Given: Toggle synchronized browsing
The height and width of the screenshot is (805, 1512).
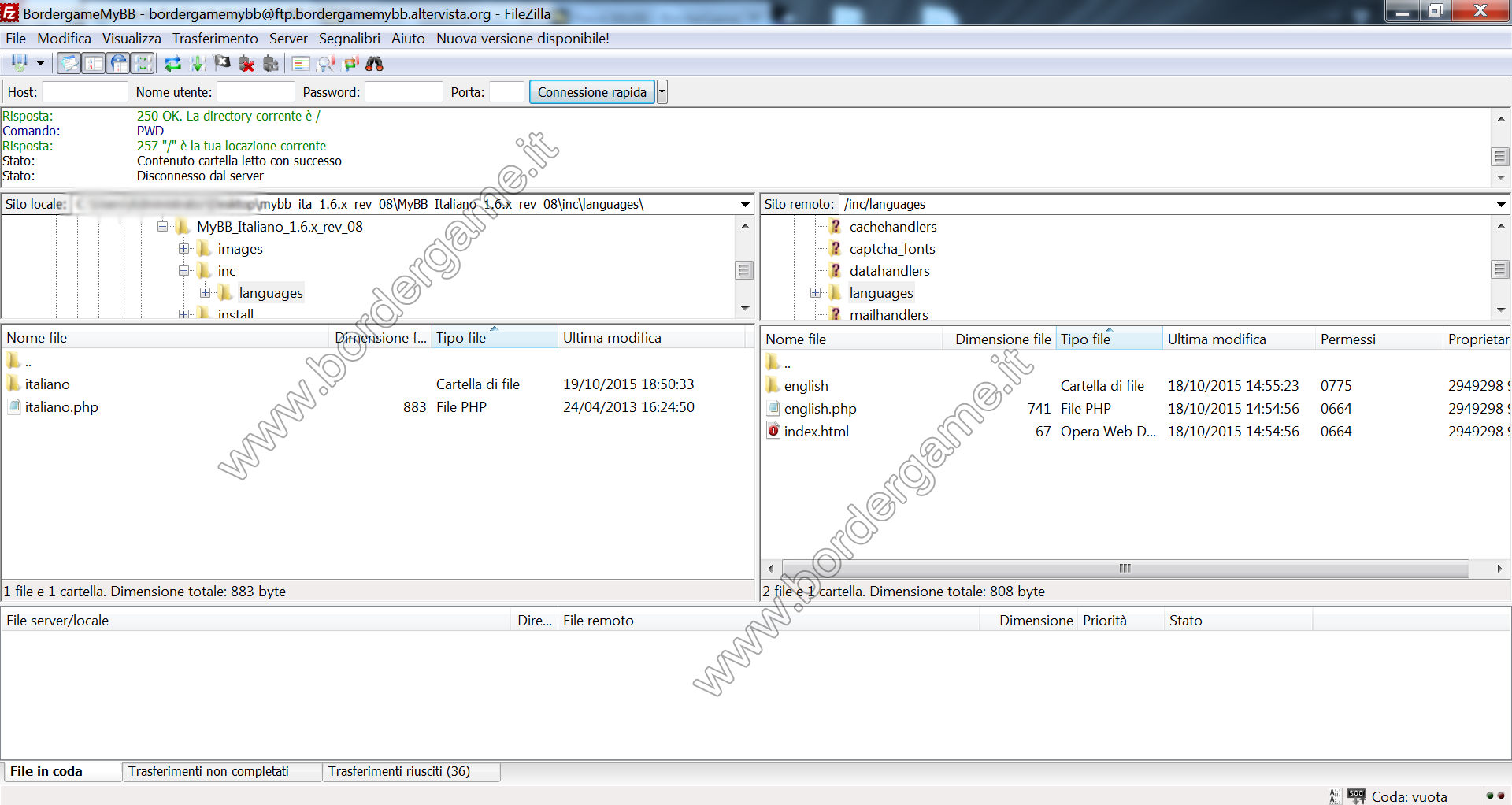Looking at the screenshot, I should pos(350,63).
